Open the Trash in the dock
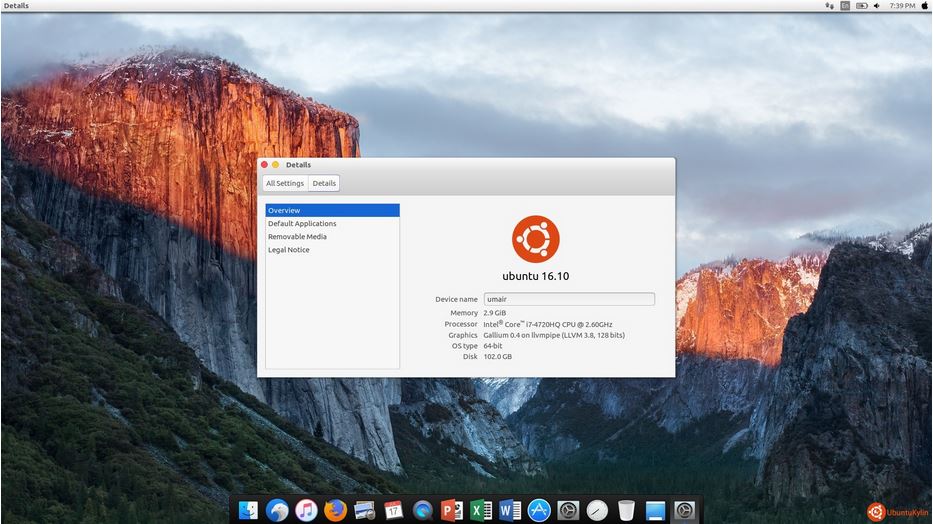 [626, 510]
